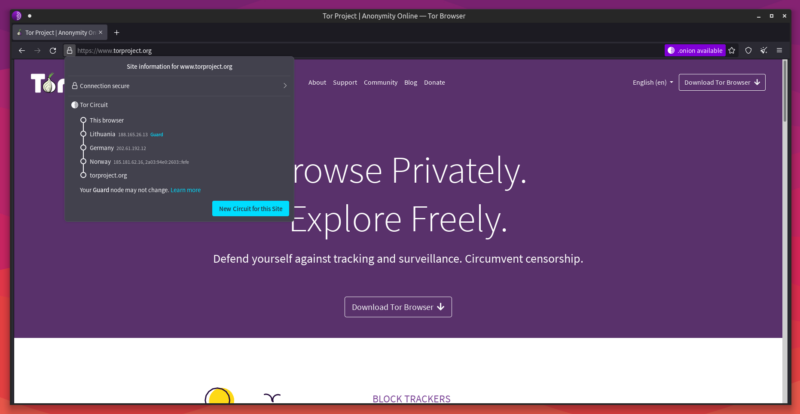Expand Connection secure details chevron

pos(285,86)
